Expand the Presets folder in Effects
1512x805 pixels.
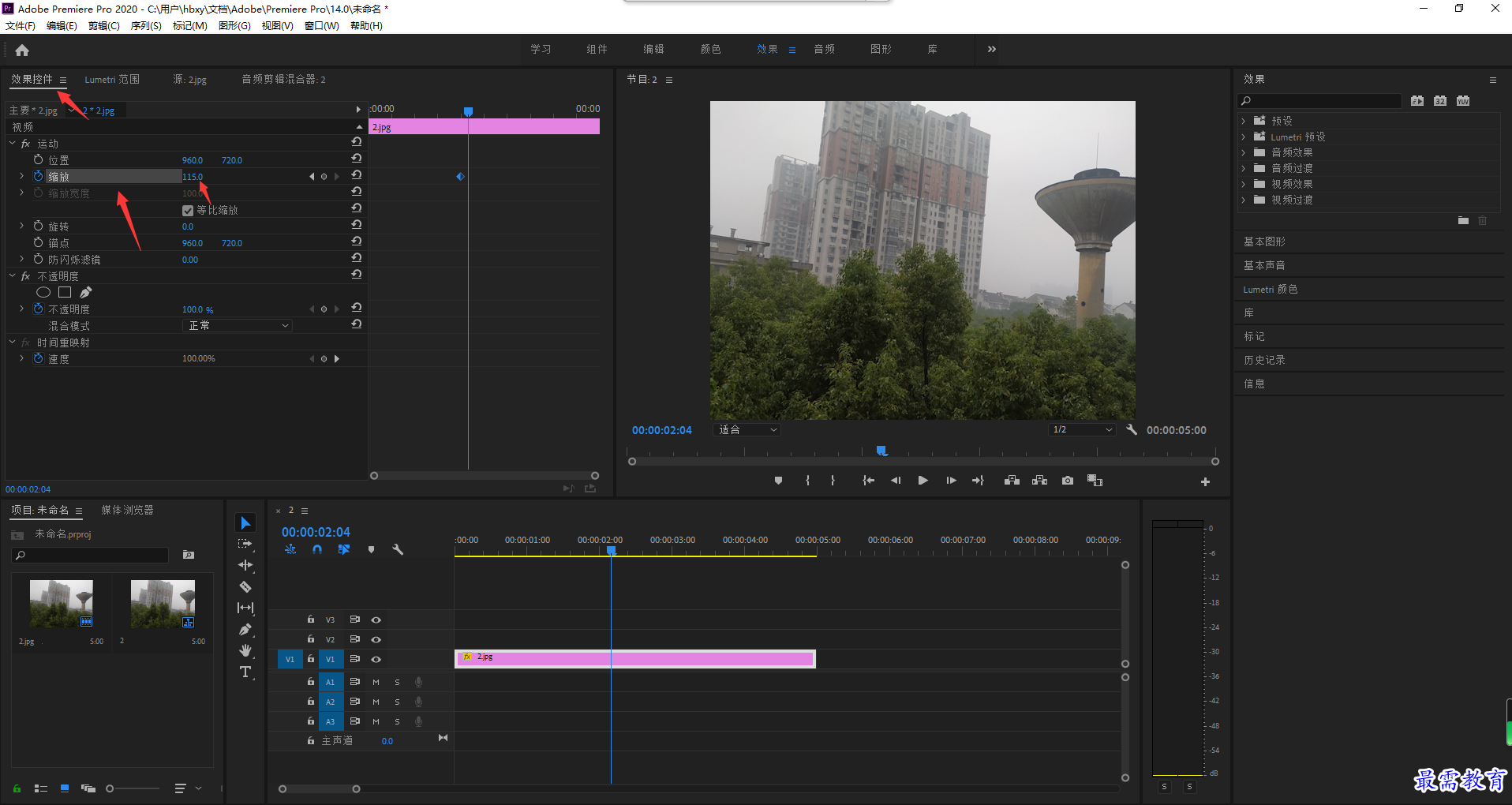pos(1243,121)
